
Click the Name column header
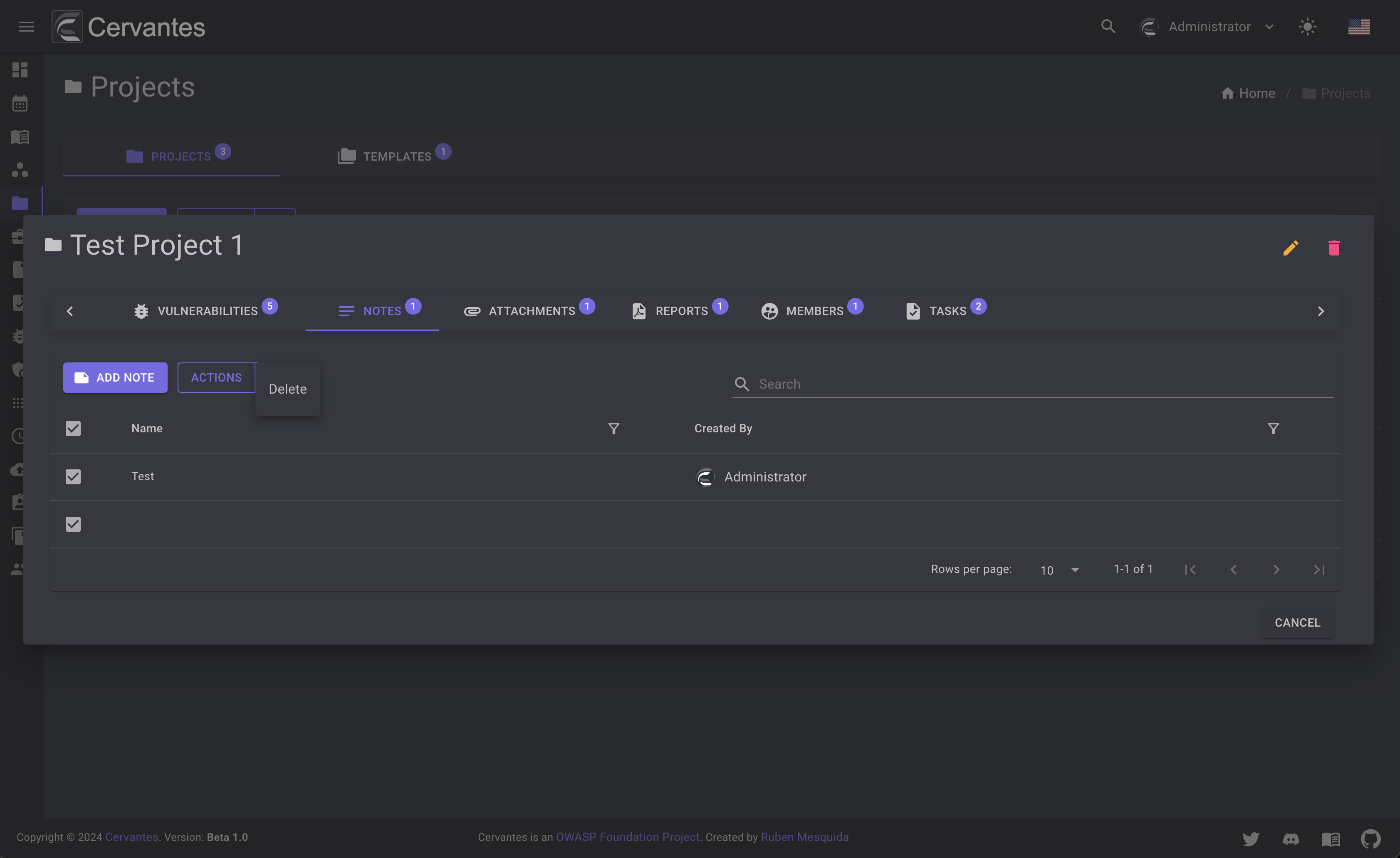pos(147,428)
